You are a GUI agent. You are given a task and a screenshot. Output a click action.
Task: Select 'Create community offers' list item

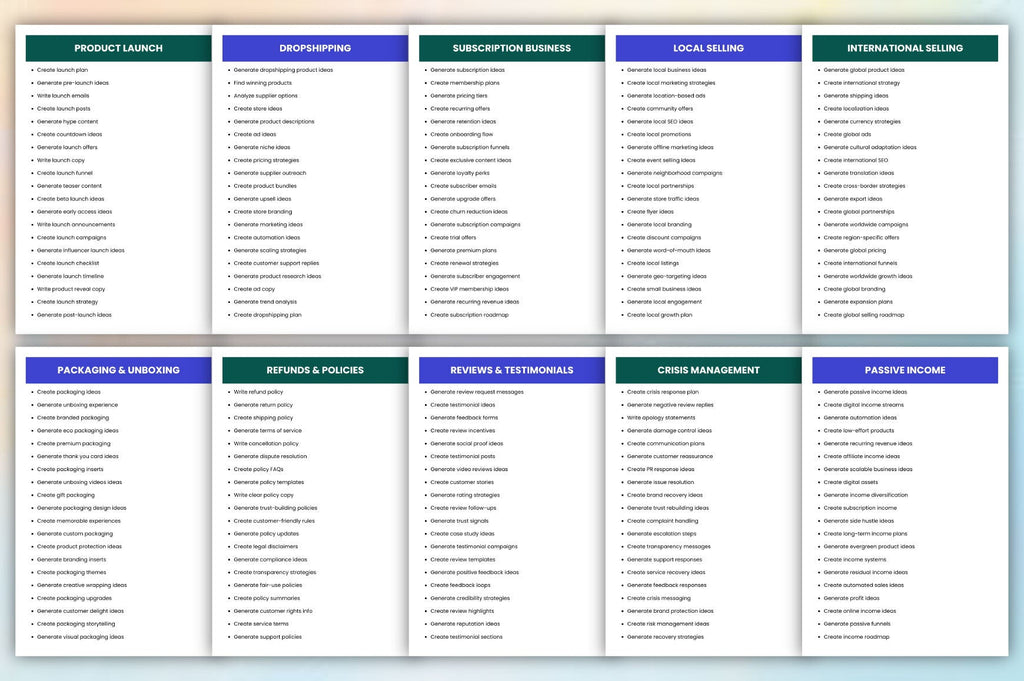tap(660, 108)
